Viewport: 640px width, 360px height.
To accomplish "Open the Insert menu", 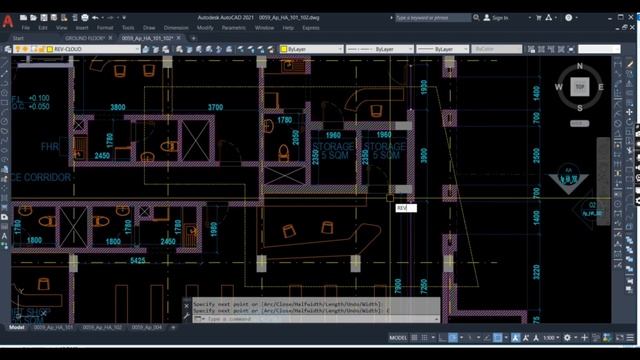I will [82, 28].
